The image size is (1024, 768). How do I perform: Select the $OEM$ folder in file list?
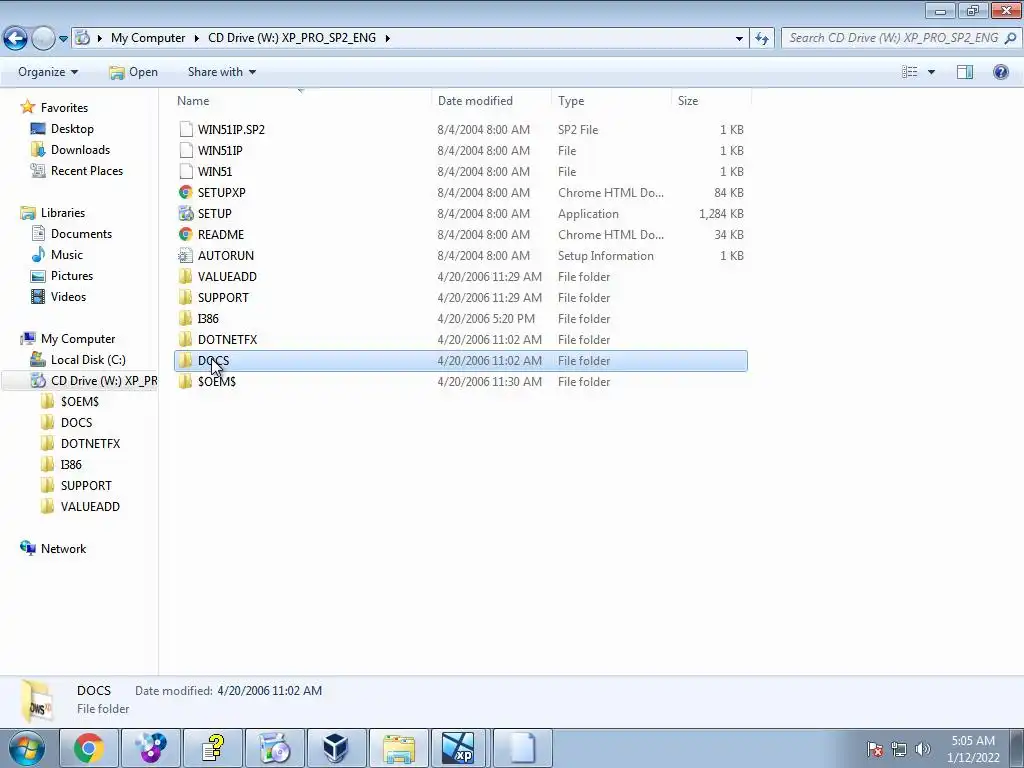tap(460, 381)
